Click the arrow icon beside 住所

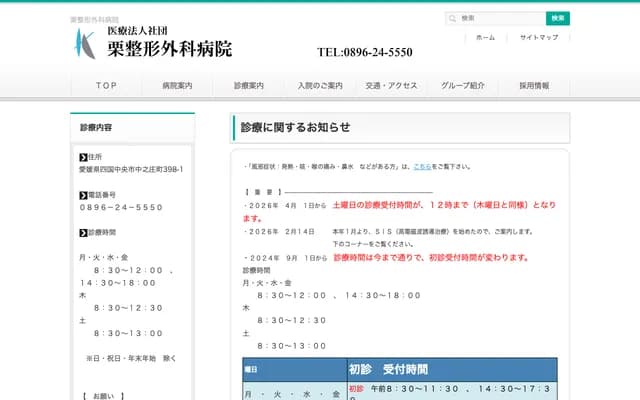tap(83, 157)
